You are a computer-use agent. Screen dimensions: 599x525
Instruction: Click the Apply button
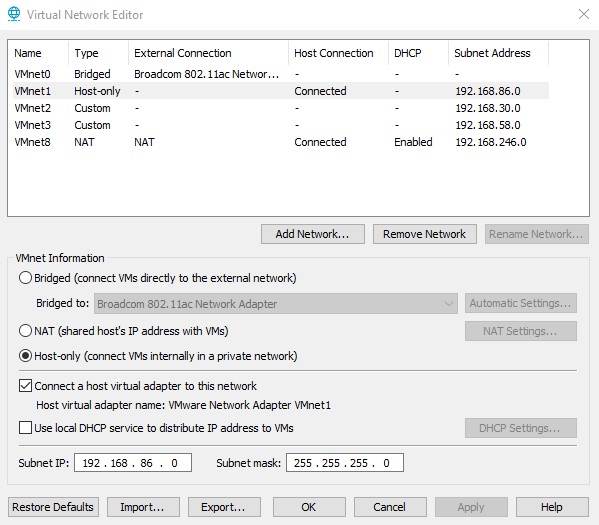pyautogui.click(x=471, y=507)
